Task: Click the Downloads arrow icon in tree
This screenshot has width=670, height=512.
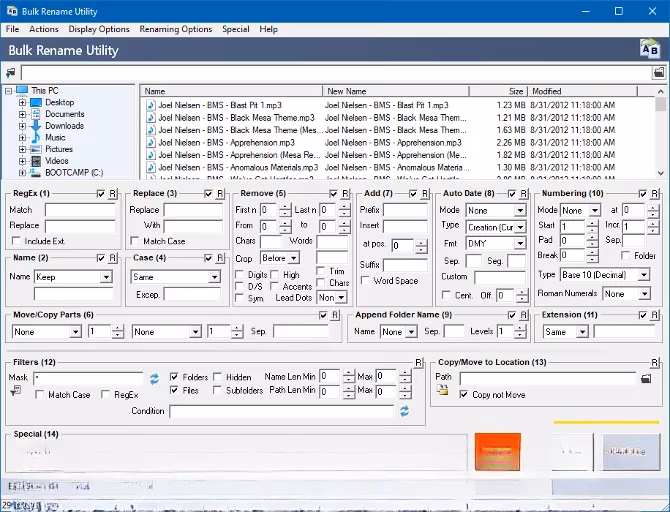Action: (x=36, y=126)
